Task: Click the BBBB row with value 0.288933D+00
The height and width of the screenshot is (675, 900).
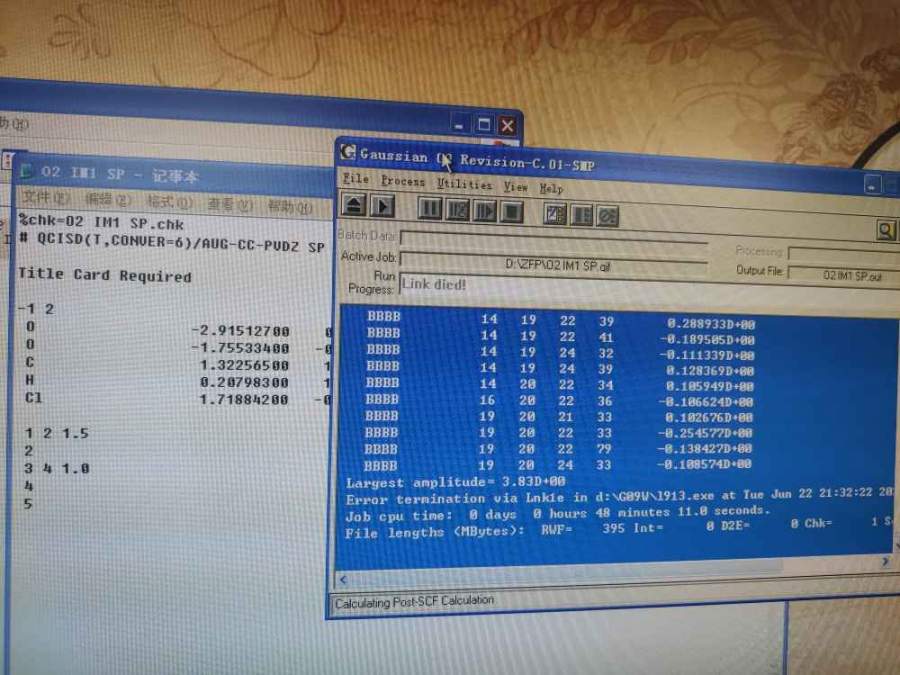Action: click(561, 320)
